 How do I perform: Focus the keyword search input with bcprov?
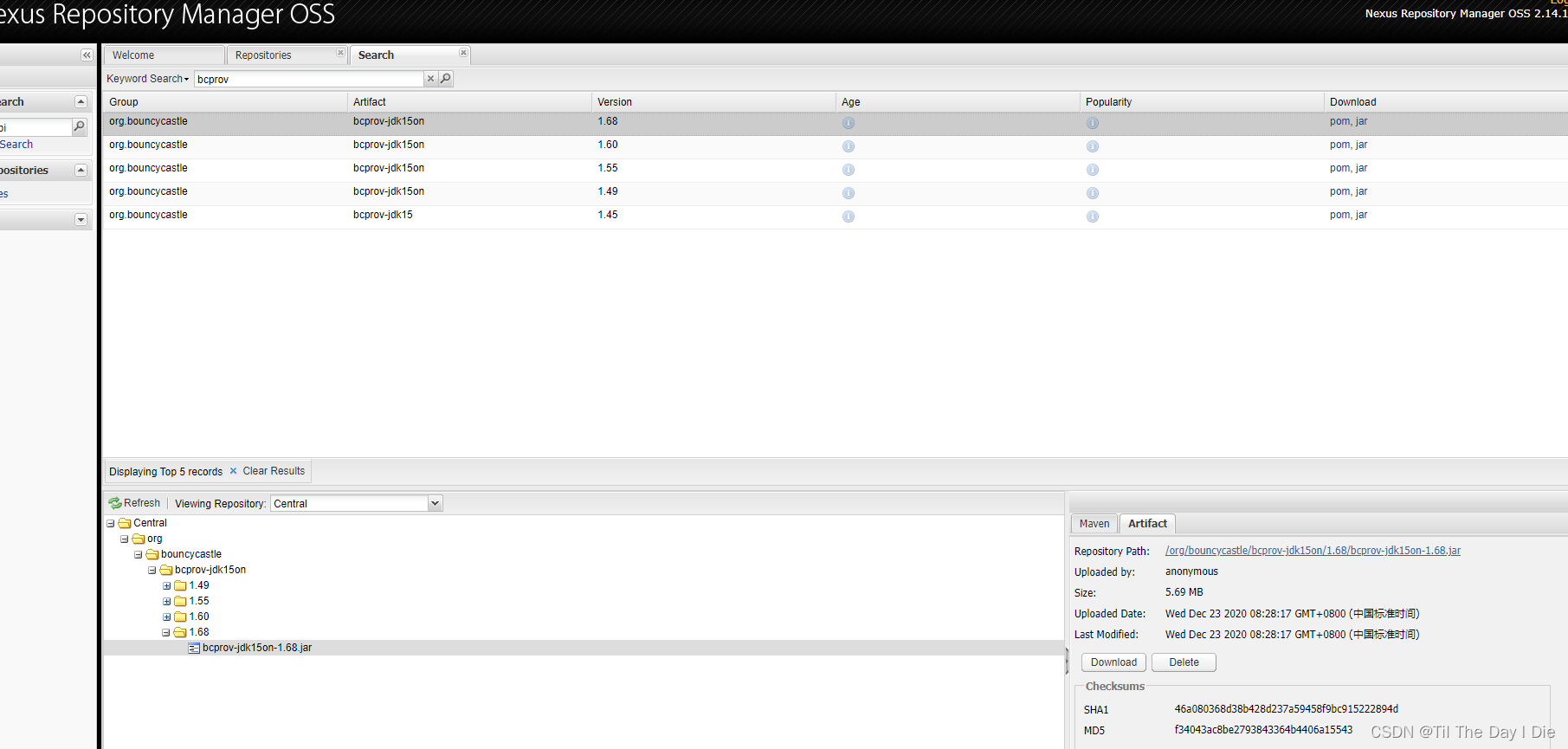pyautogui.click(x=309, y=79)
